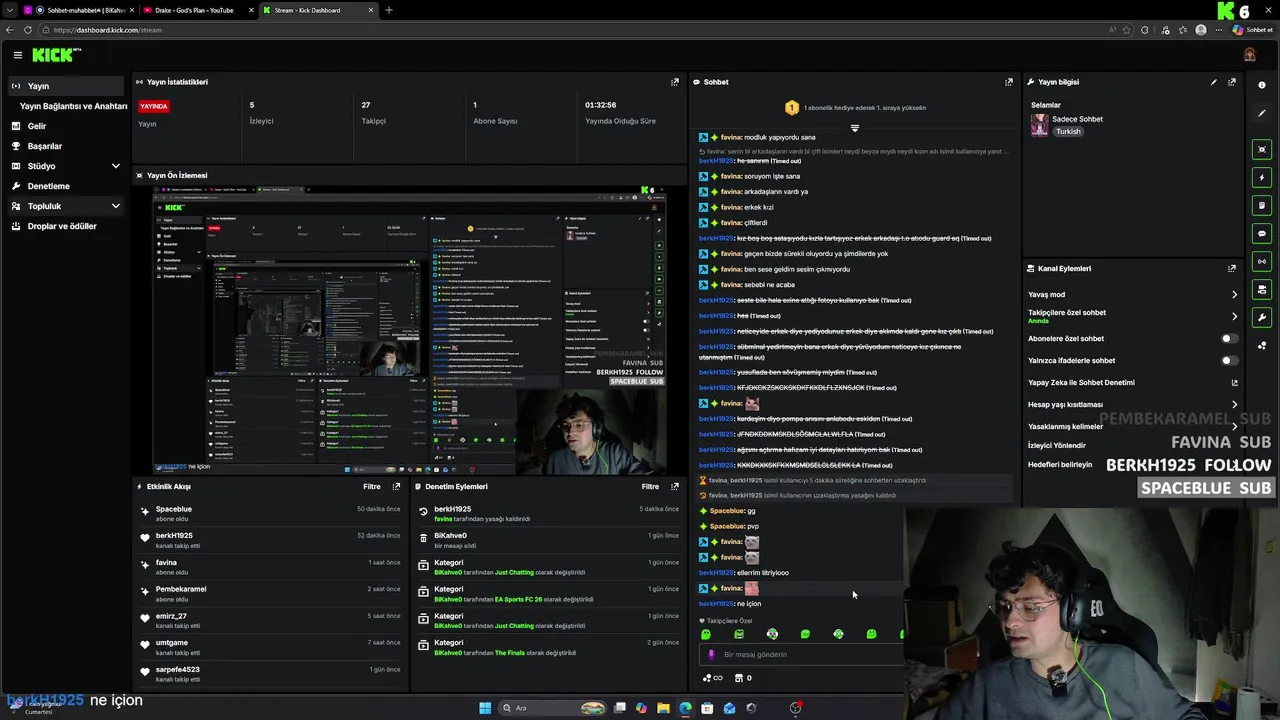Click the browser address bar
Image resolution: width=1280 pixels, height=720 pixels.
(570, 30)
